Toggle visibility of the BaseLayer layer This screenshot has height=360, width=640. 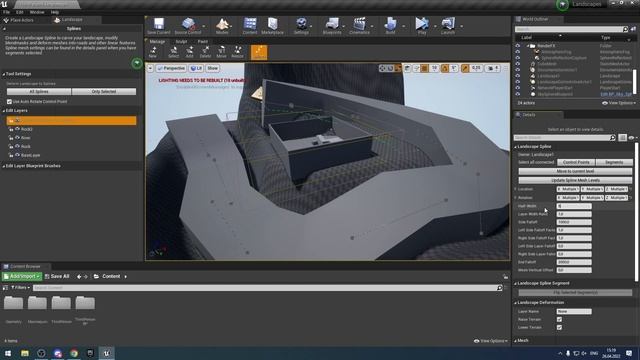pos(18,155)
